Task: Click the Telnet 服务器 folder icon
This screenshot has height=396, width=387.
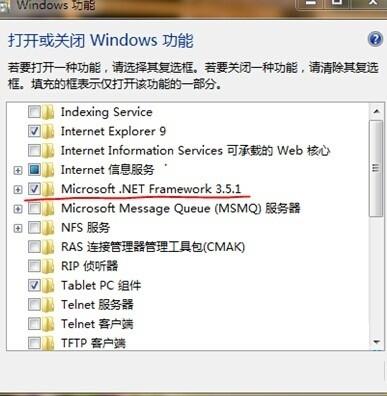Action: pos(48,304)
